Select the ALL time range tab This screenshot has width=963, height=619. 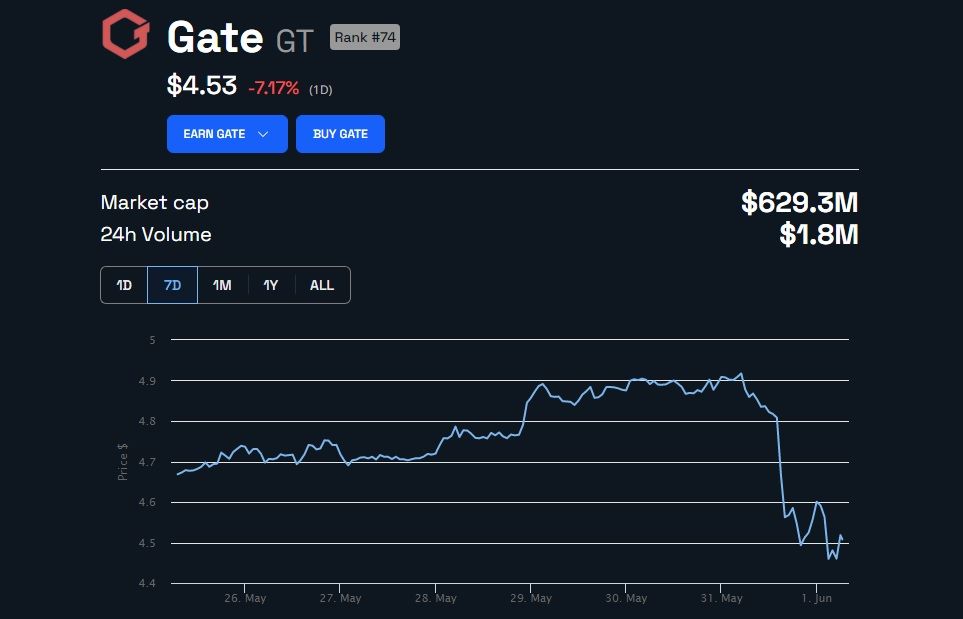pos(322,285)
